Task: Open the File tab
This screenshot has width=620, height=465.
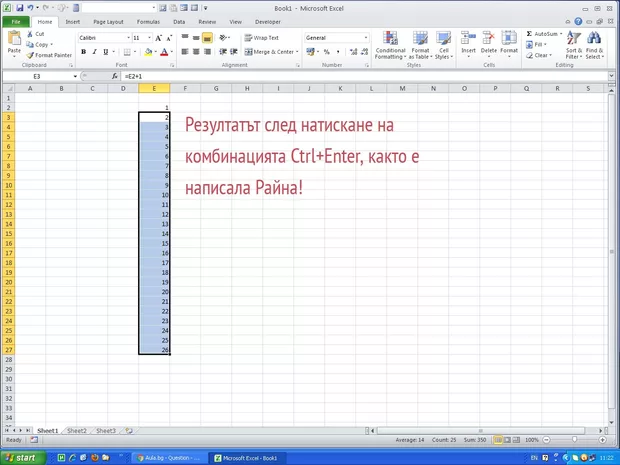Action: click(16, 22)
